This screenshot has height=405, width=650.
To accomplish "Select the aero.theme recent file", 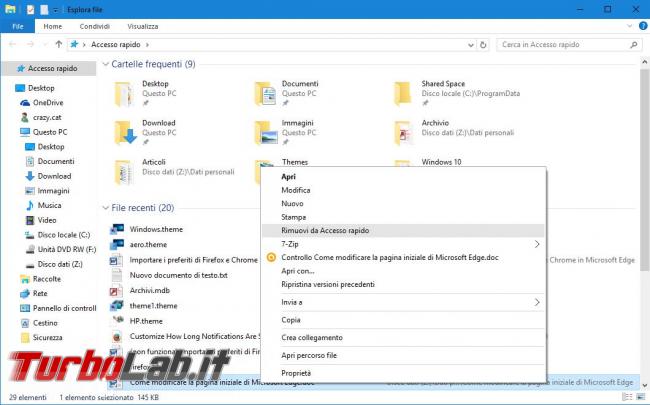I will pyautogui.click(x=139, y=245).
